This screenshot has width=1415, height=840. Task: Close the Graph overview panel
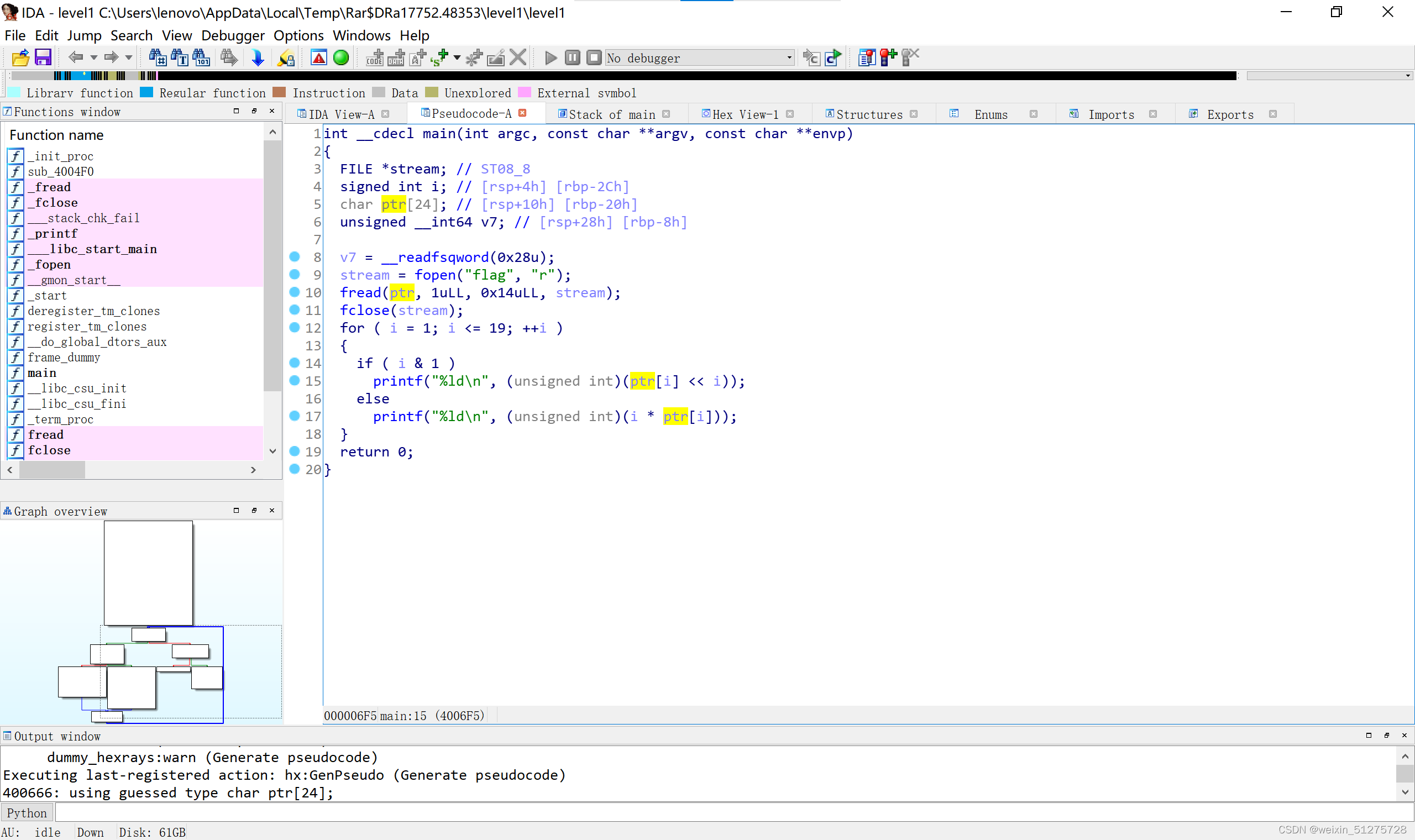pyautogui.click(x=272, y=511)
